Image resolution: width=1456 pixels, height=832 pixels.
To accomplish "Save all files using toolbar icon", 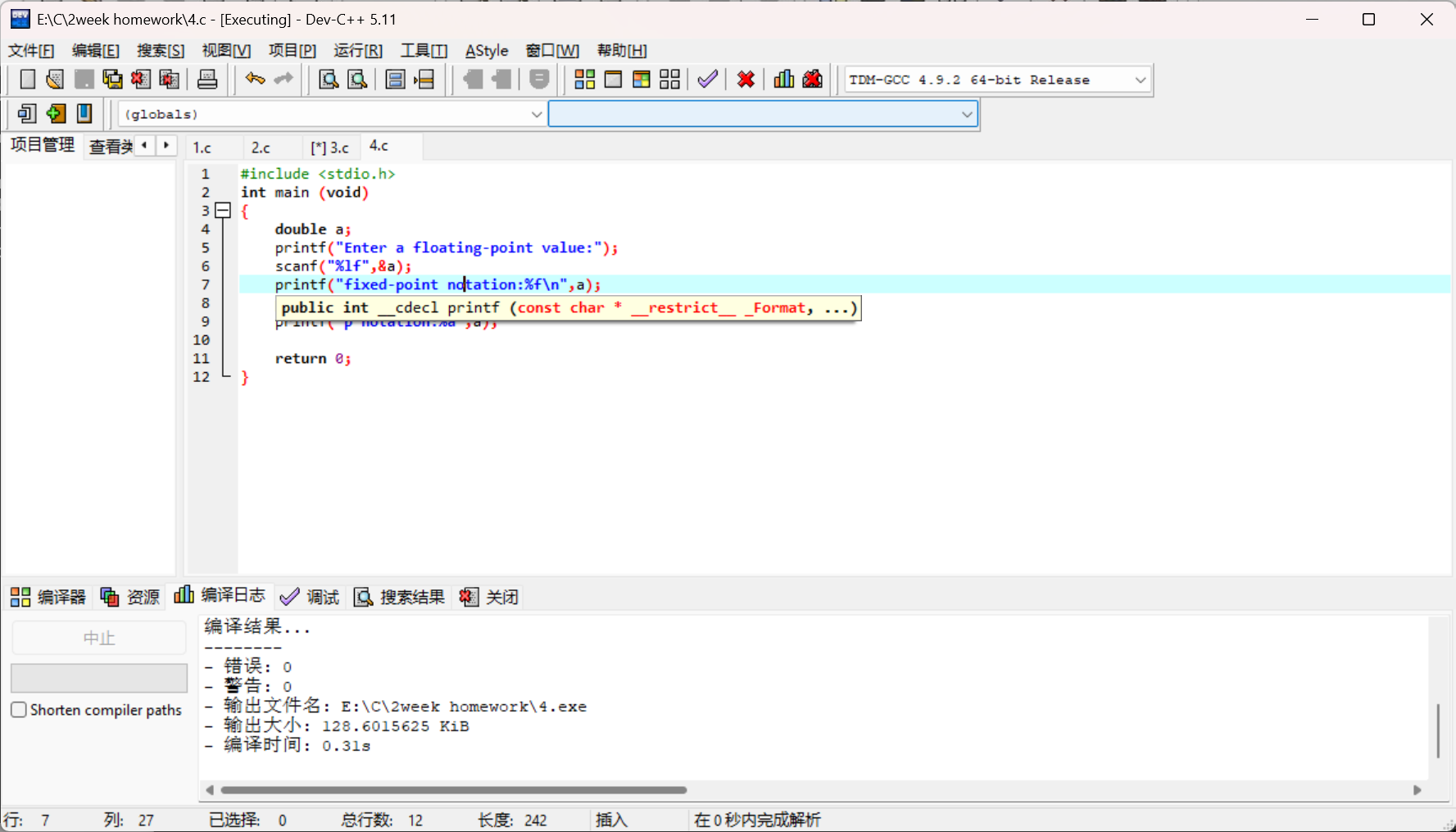I will (x=112, y=80).
